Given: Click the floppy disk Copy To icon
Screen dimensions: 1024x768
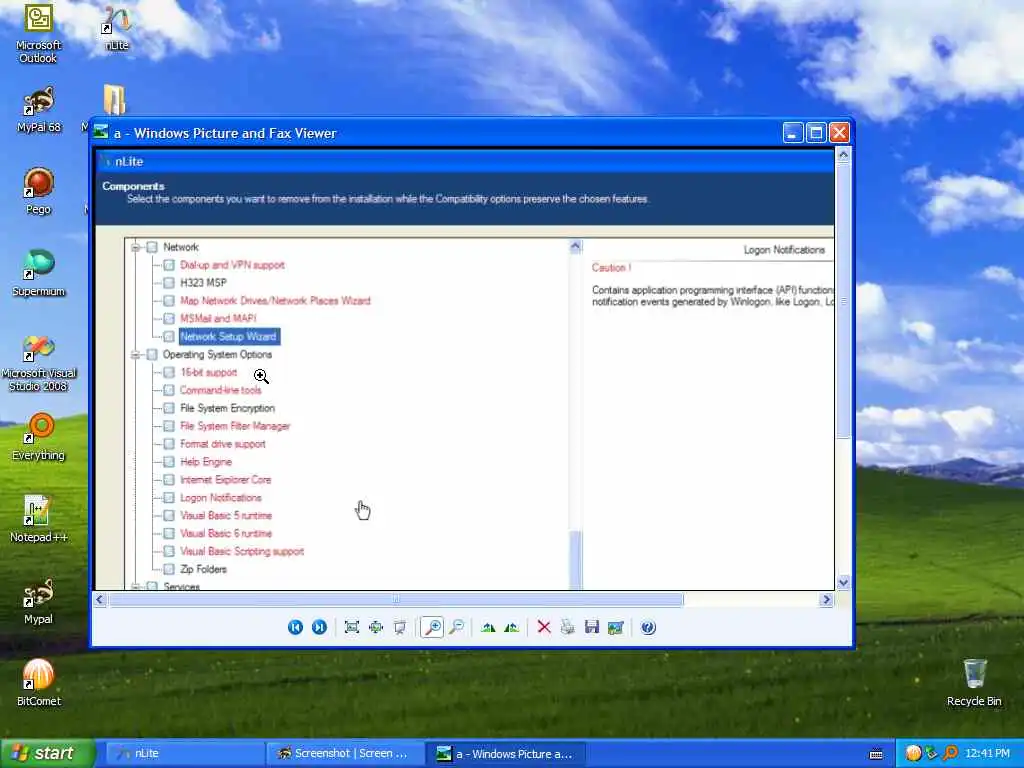Looking at the screenshot, I should 592,628.
